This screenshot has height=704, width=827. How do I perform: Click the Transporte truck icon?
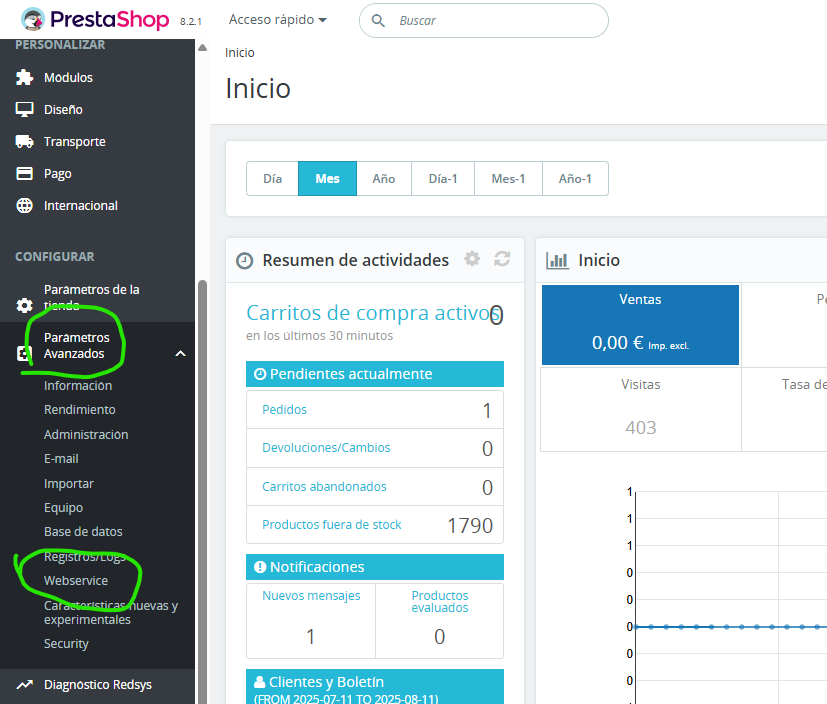point(25,142)
